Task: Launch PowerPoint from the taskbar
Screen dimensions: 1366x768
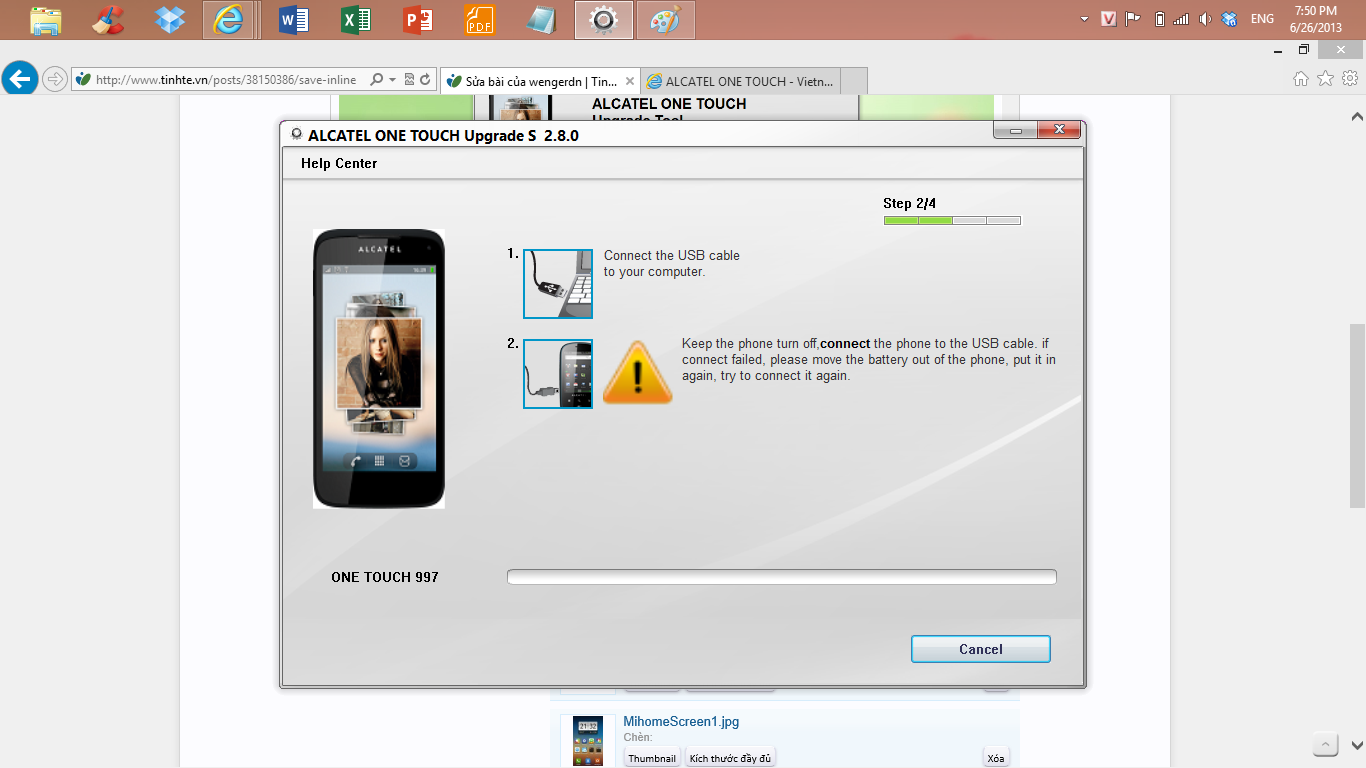Action: [418, 19]
